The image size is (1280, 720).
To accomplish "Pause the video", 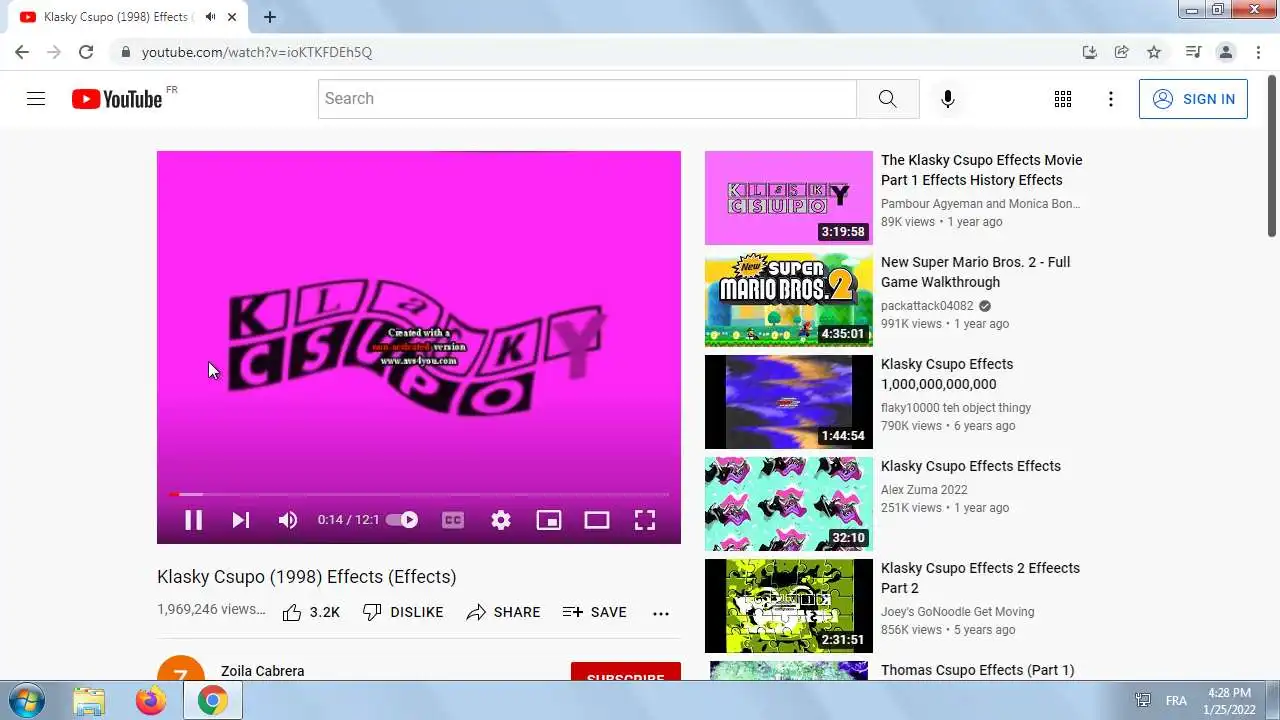I will point(194,520).
